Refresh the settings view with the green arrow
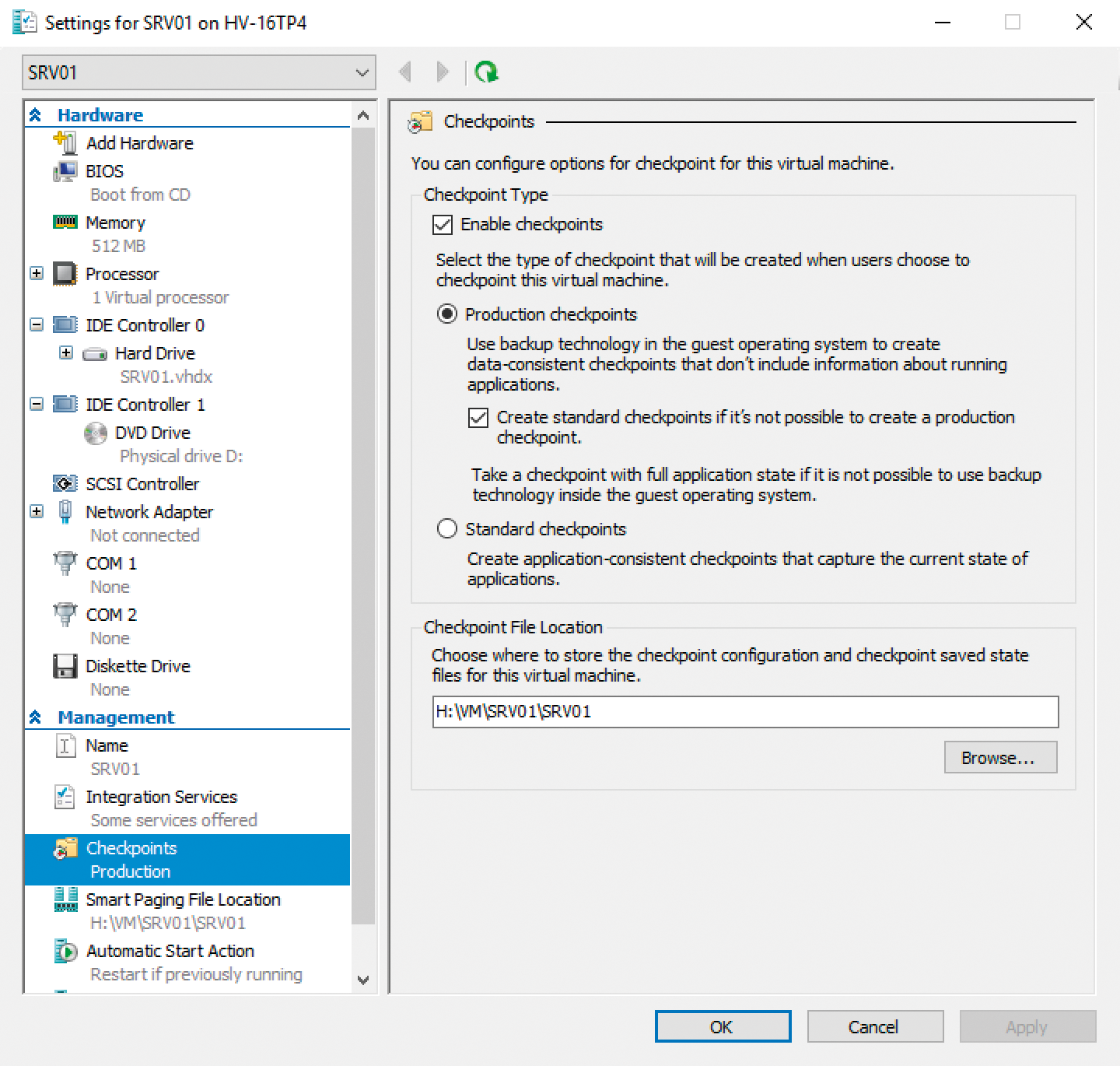This screenshot has height=1066, width=1120. point(486,70)
